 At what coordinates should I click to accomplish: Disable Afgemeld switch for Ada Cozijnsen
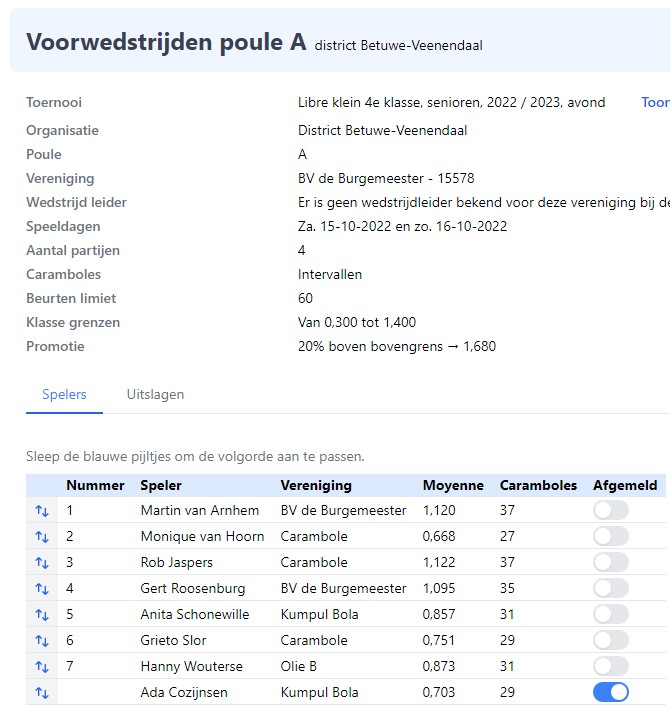[611, 692]
